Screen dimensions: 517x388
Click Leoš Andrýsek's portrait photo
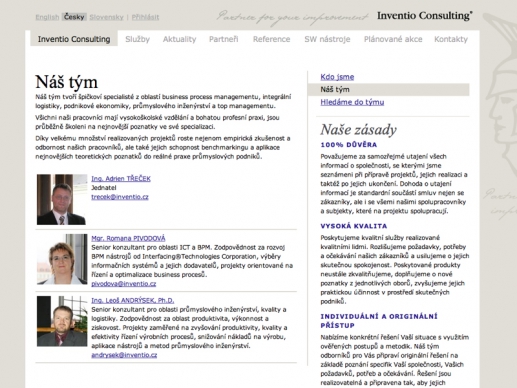62,321
